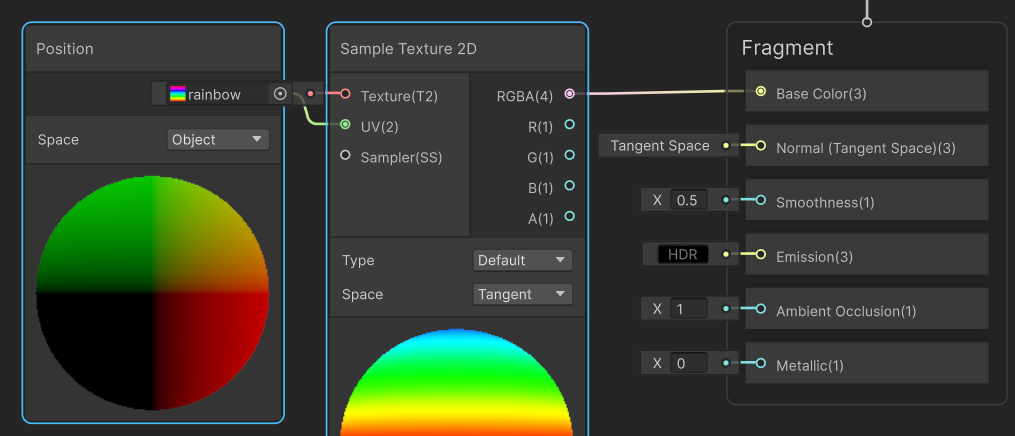
Task: Click the Normal (Tangent Space) input port
Action: point(761,146)
